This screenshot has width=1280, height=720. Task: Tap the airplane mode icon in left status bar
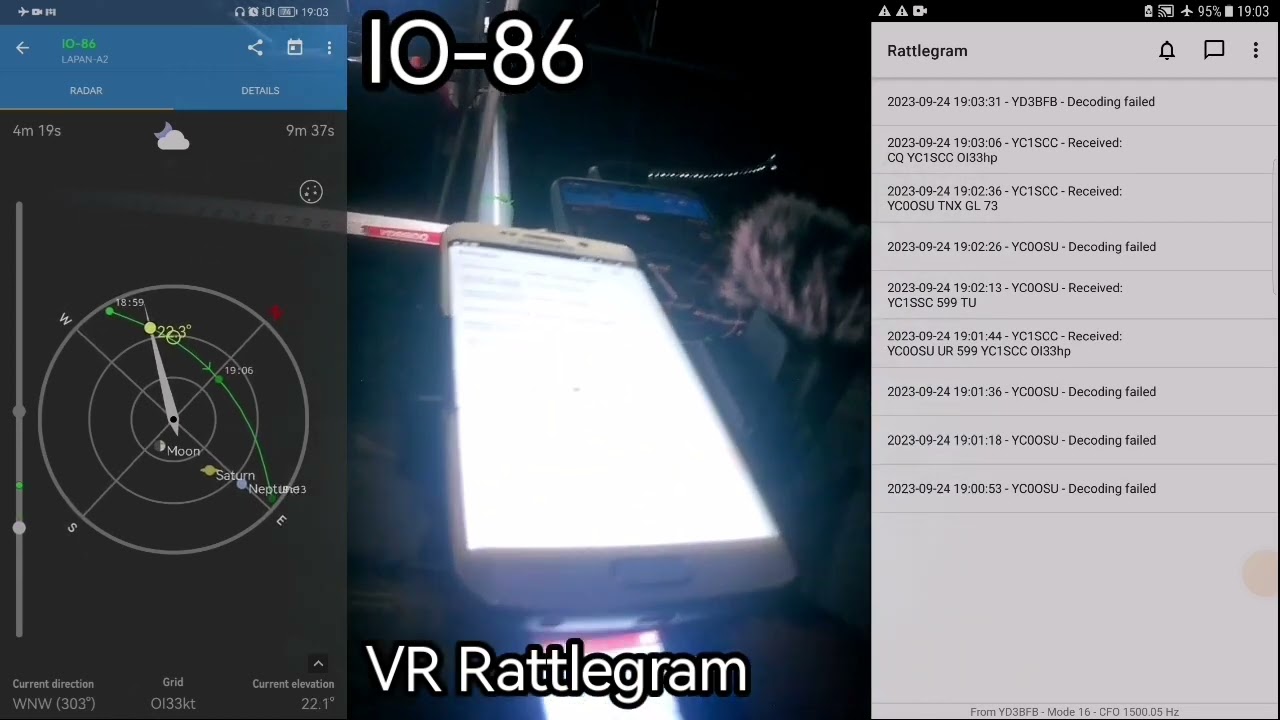(x=22, y=12)
